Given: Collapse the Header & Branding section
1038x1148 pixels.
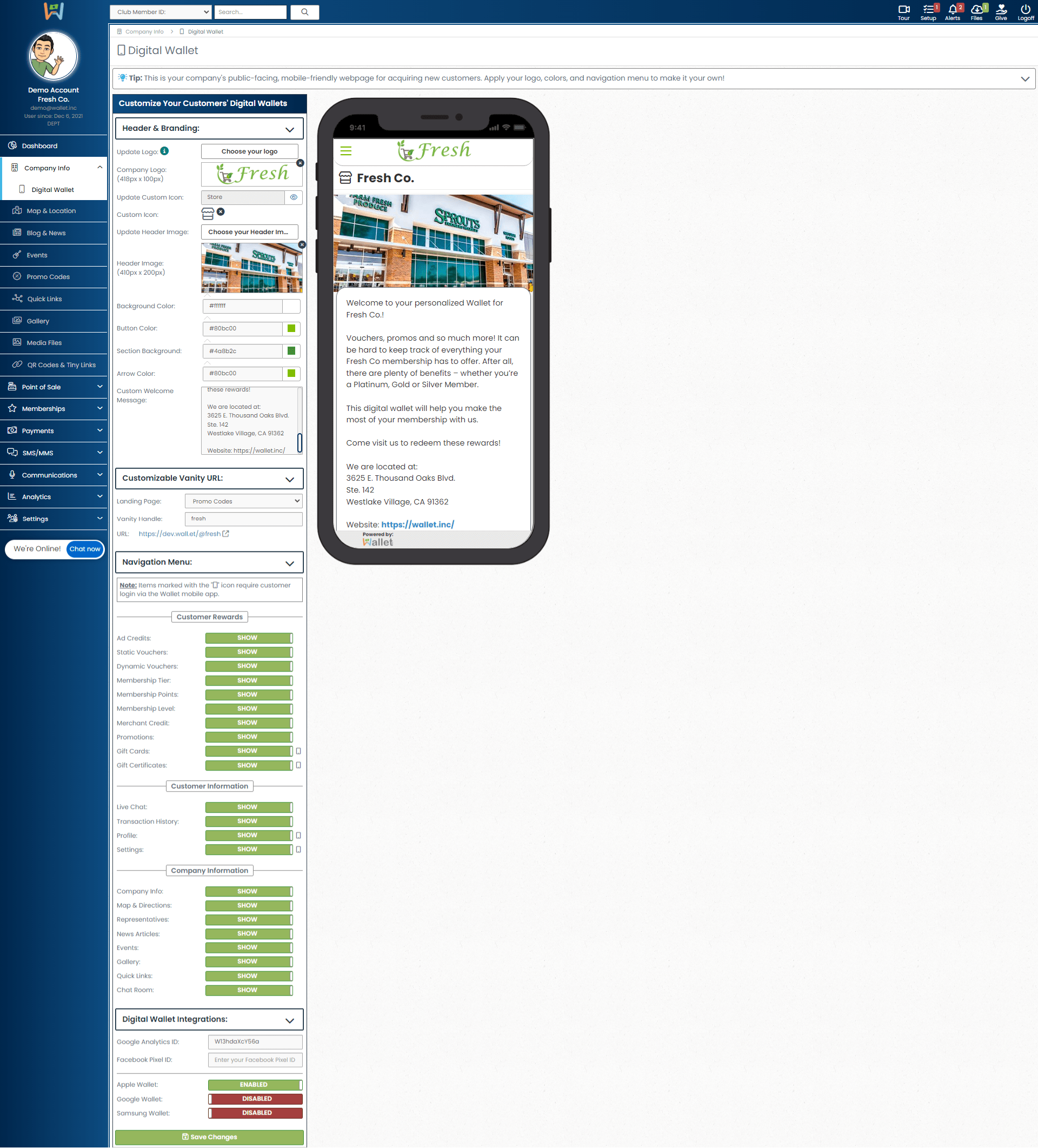Looking at the screenshot, I should (x=289, y=129).
